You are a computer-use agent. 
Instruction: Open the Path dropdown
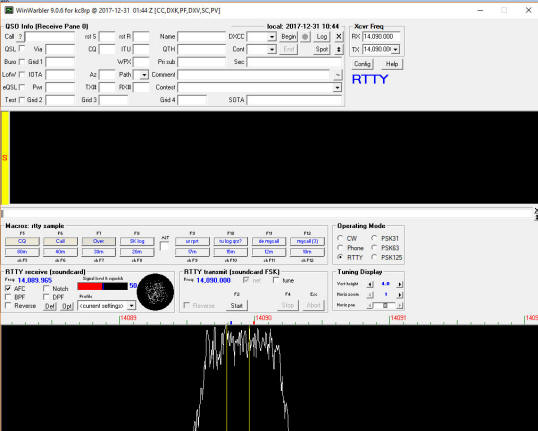[144, 75]
